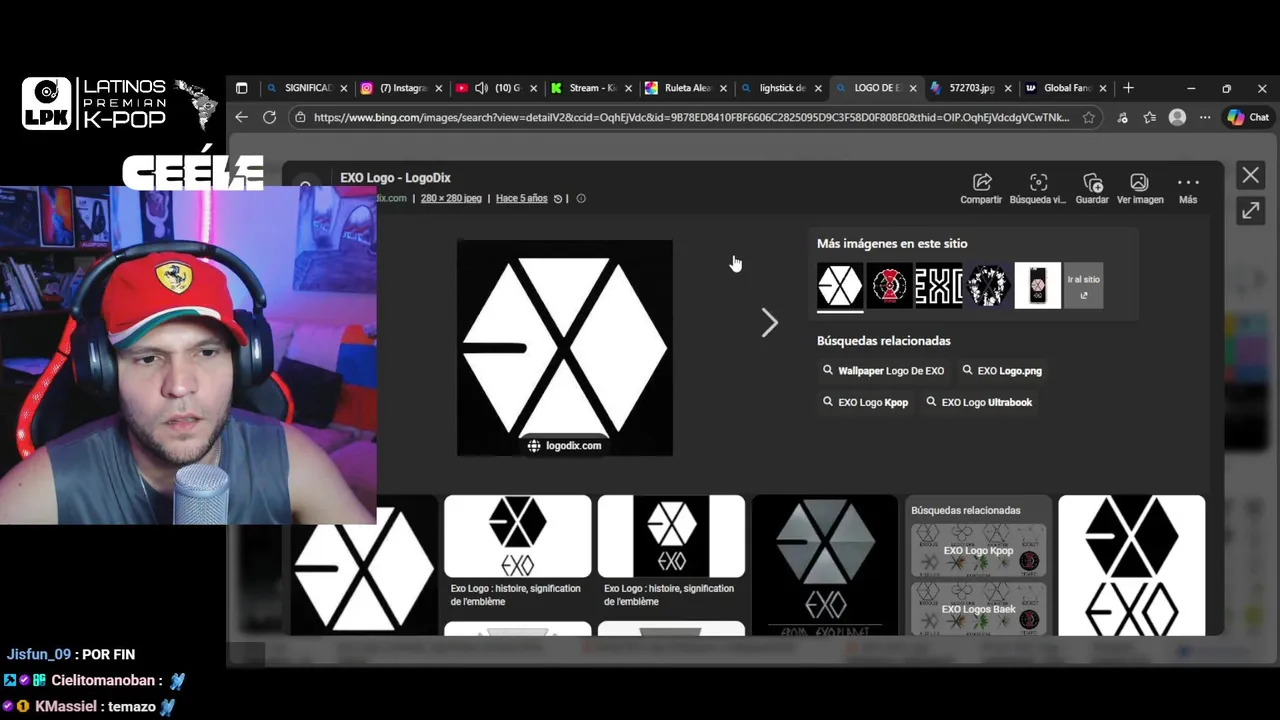Open the browser profile avatar

(x=1178, y=117)
